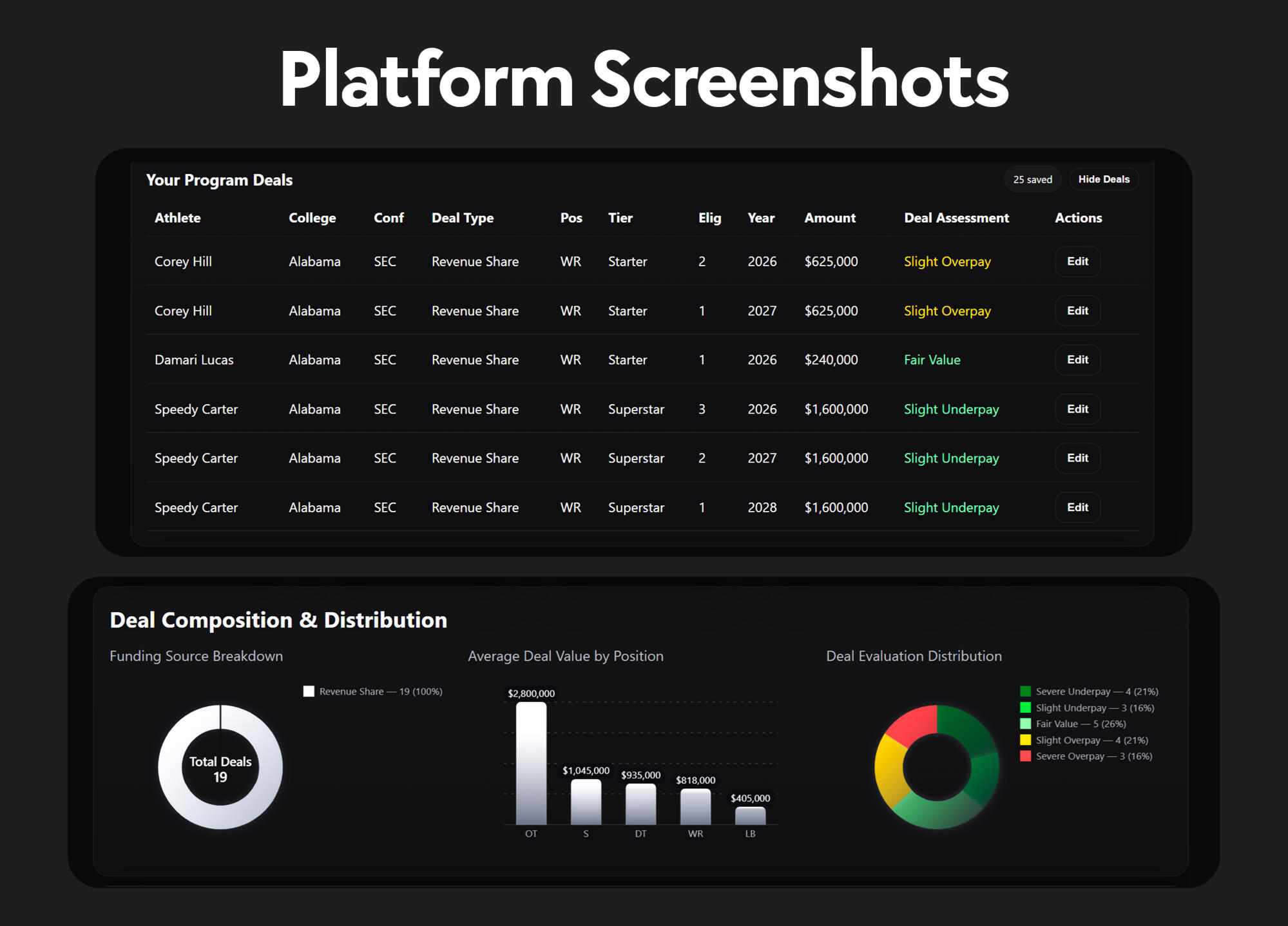Click the WR bar in position chart
Image resolution: width=1288 pixels, height=926 pixels.
click(x=695, y=807)
